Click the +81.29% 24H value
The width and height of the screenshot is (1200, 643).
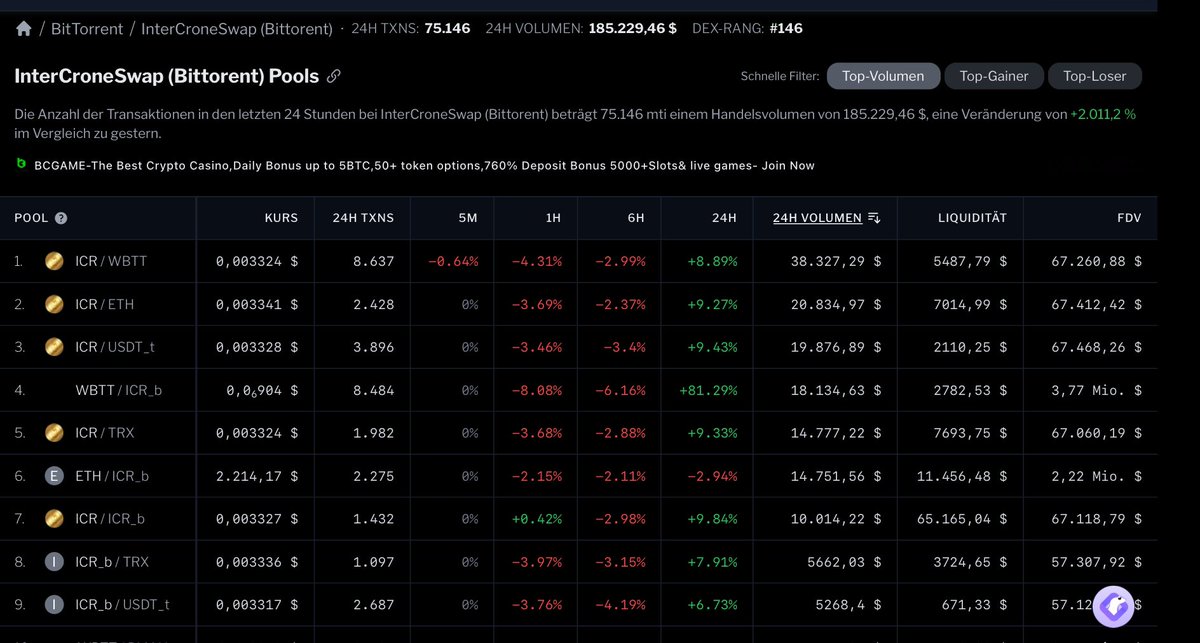pyautogui.click(x=708, y=390)
